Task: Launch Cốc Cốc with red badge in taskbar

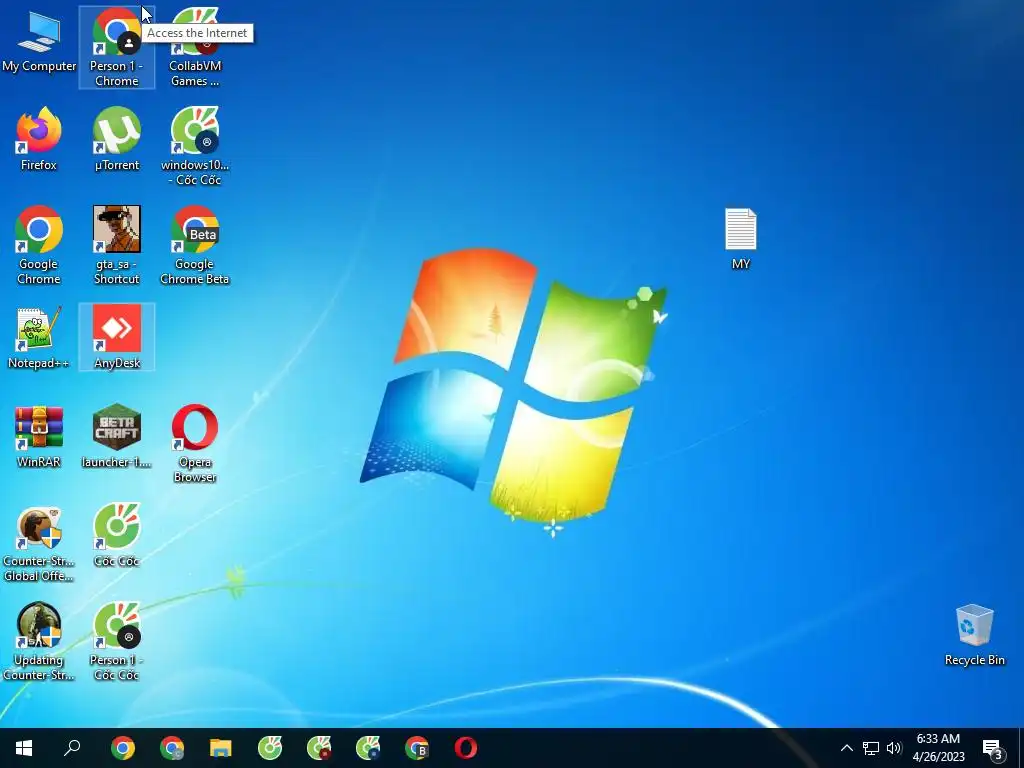Action: pyautogui.click(x=319, y=748)
